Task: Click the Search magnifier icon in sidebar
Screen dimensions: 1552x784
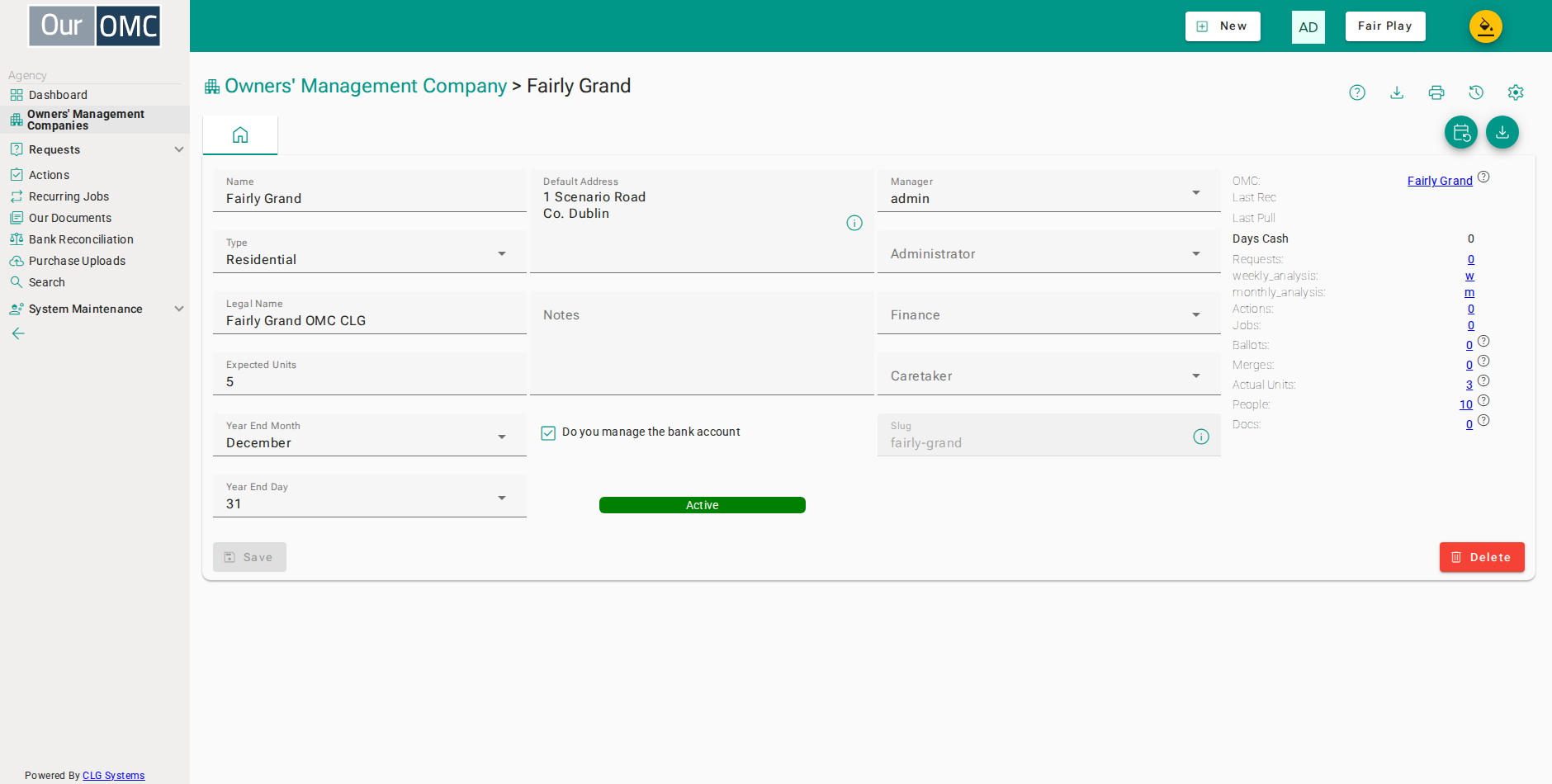Action: pos(17,282)
